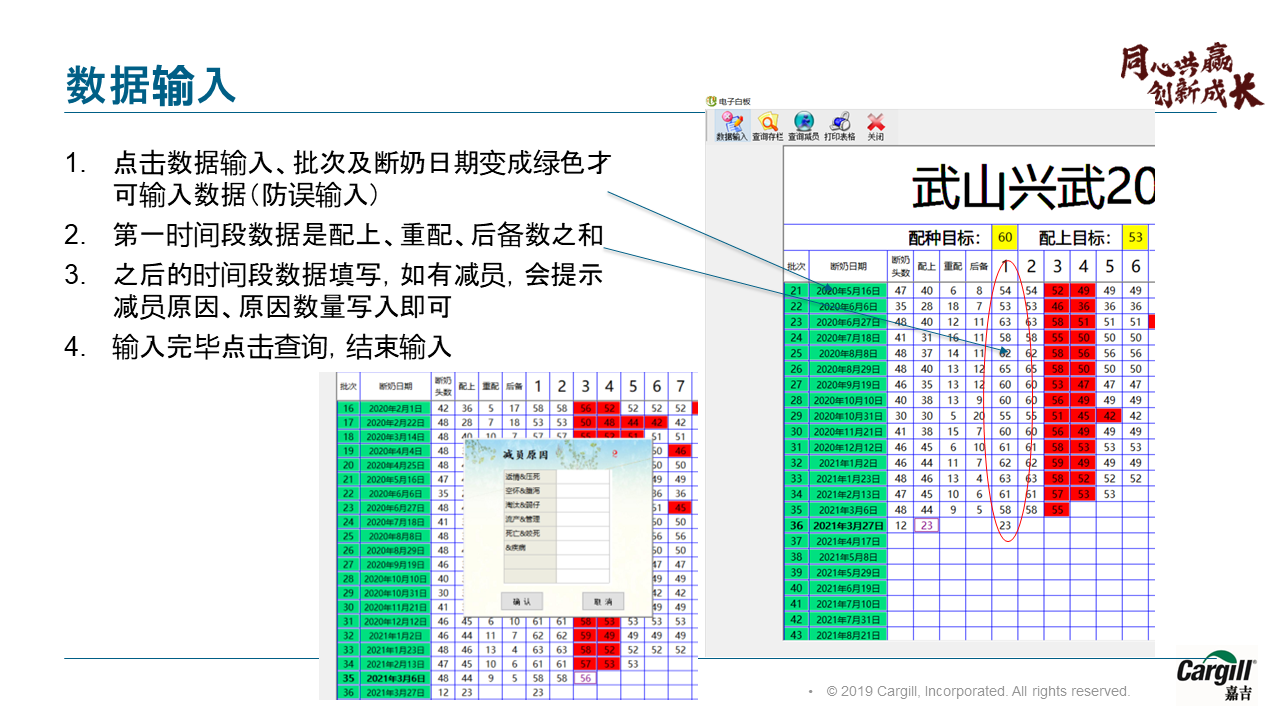Image resolution: width=1280 pixels, height=720 pixels.
Task: Click 确认 button in 减员原因 dialog
Action: coord(522,601)
